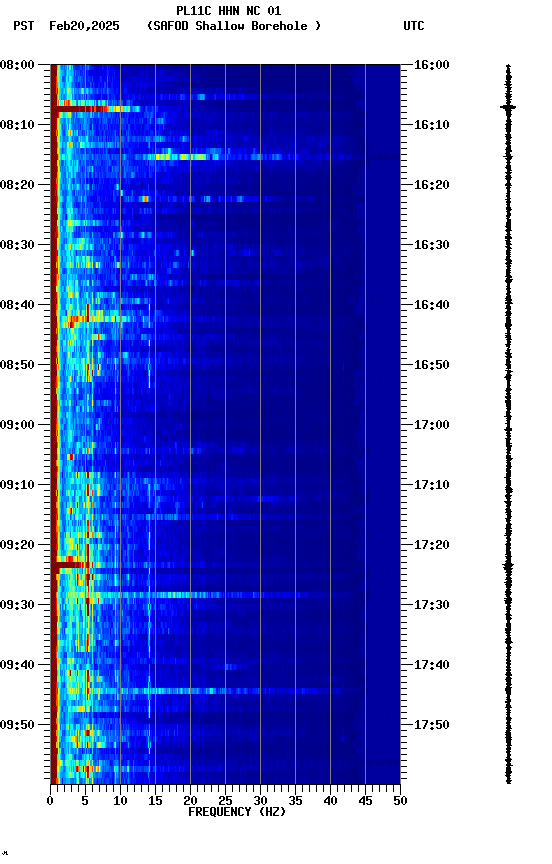Click the 16:50 UTC time label
552x864 pixels.
tap(432, 365)
